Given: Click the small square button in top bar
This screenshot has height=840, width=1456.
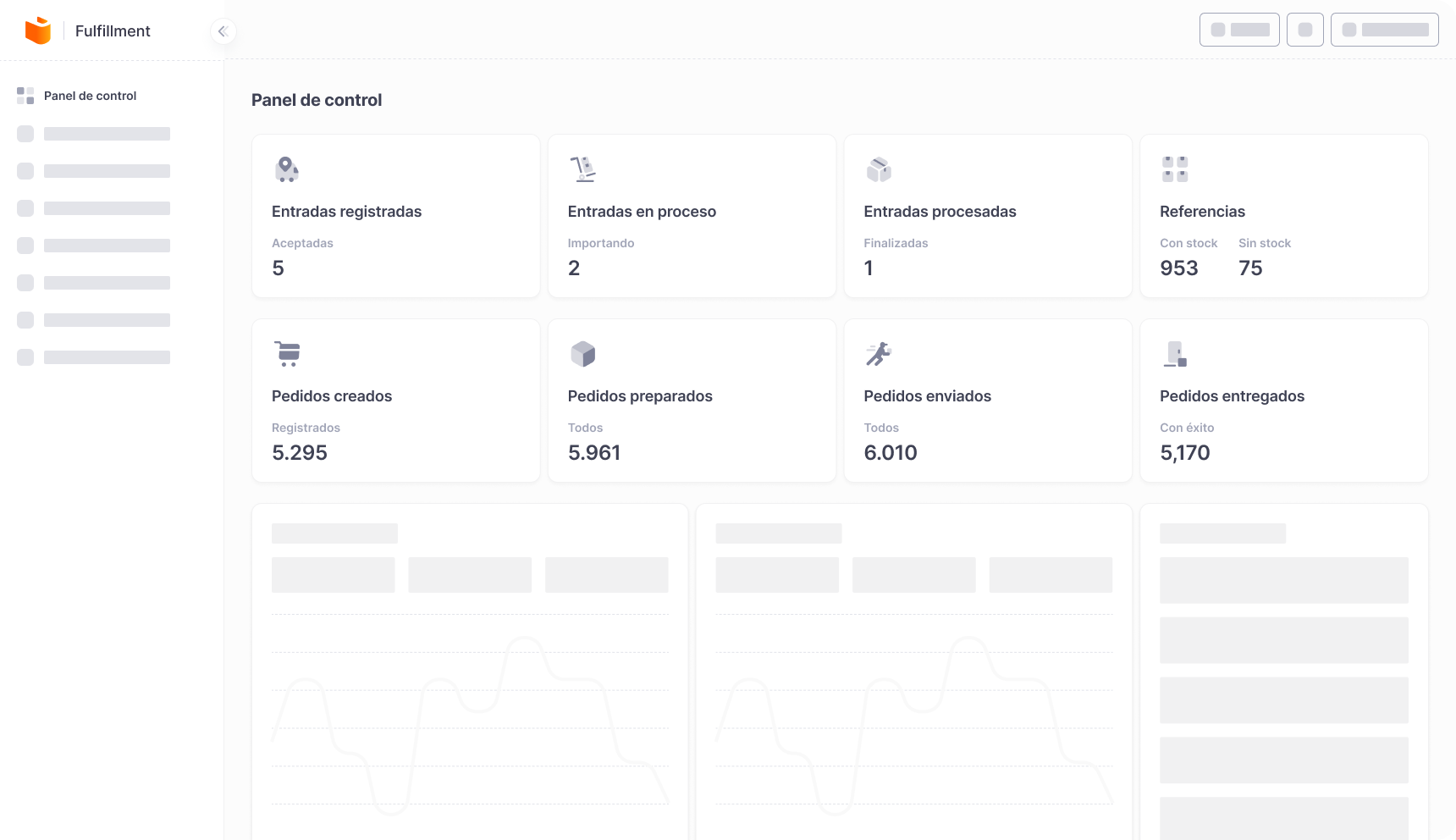Looking at the screenshot, I should coord(1304,30).
